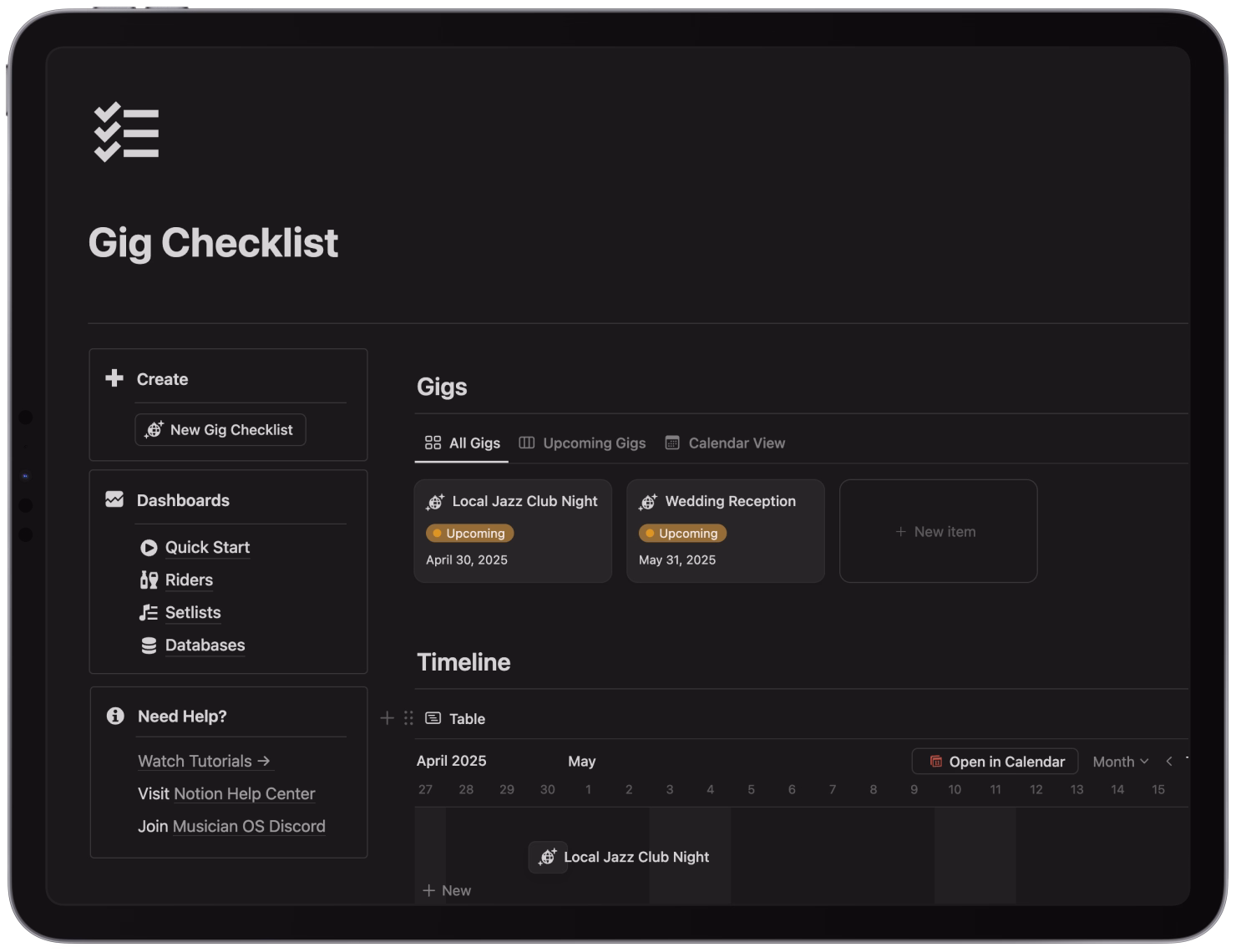The width and height of the screenshot is (1236, 952).
Task: Click the calendar icon in the Open in Calendar button
Action: point(936,762)
